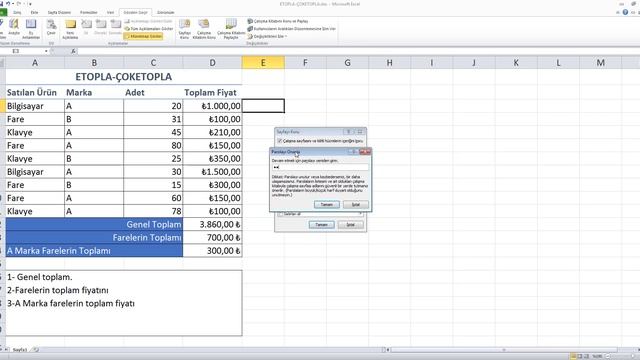This screenshot has height=360, width=640.
Task: Click Tüm Açıklamaları Göster
Action: (149, 29)
